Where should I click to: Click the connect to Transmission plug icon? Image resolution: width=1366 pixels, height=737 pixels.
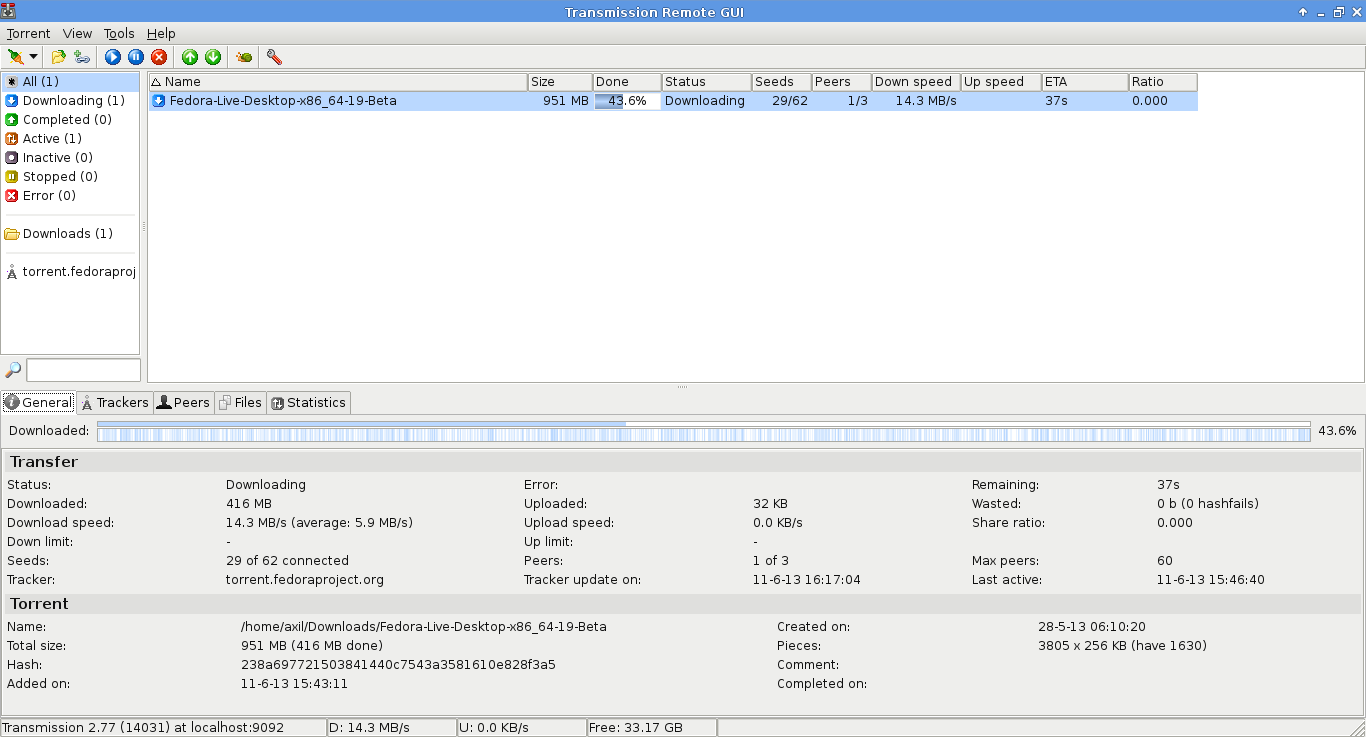[15, 57]
